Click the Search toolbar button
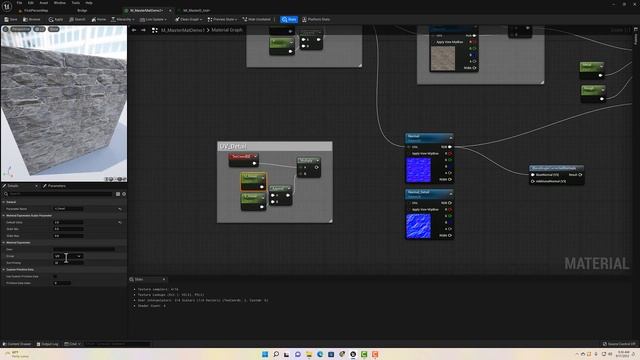 tap(77, 20)
